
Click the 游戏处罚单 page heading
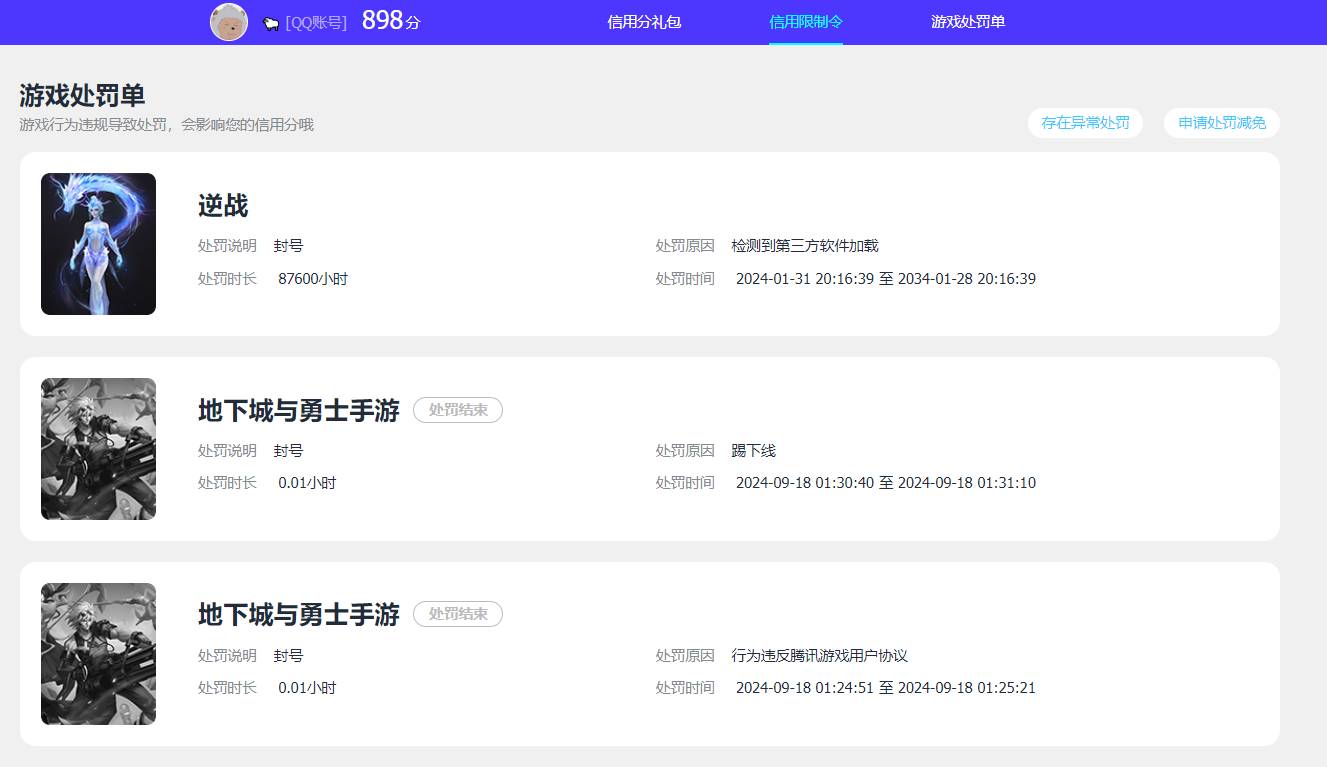point(82,96)
